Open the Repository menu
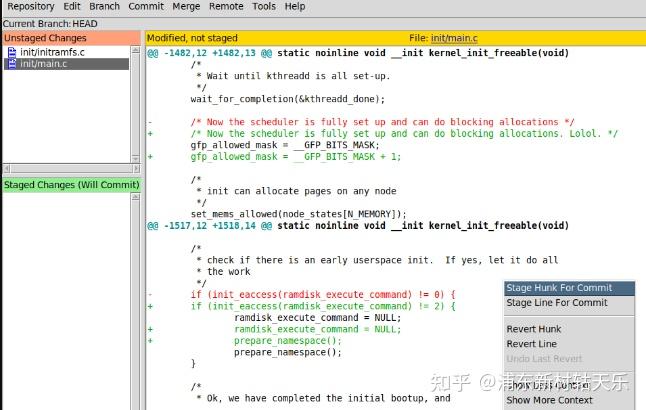 click(x=31, y=7)
